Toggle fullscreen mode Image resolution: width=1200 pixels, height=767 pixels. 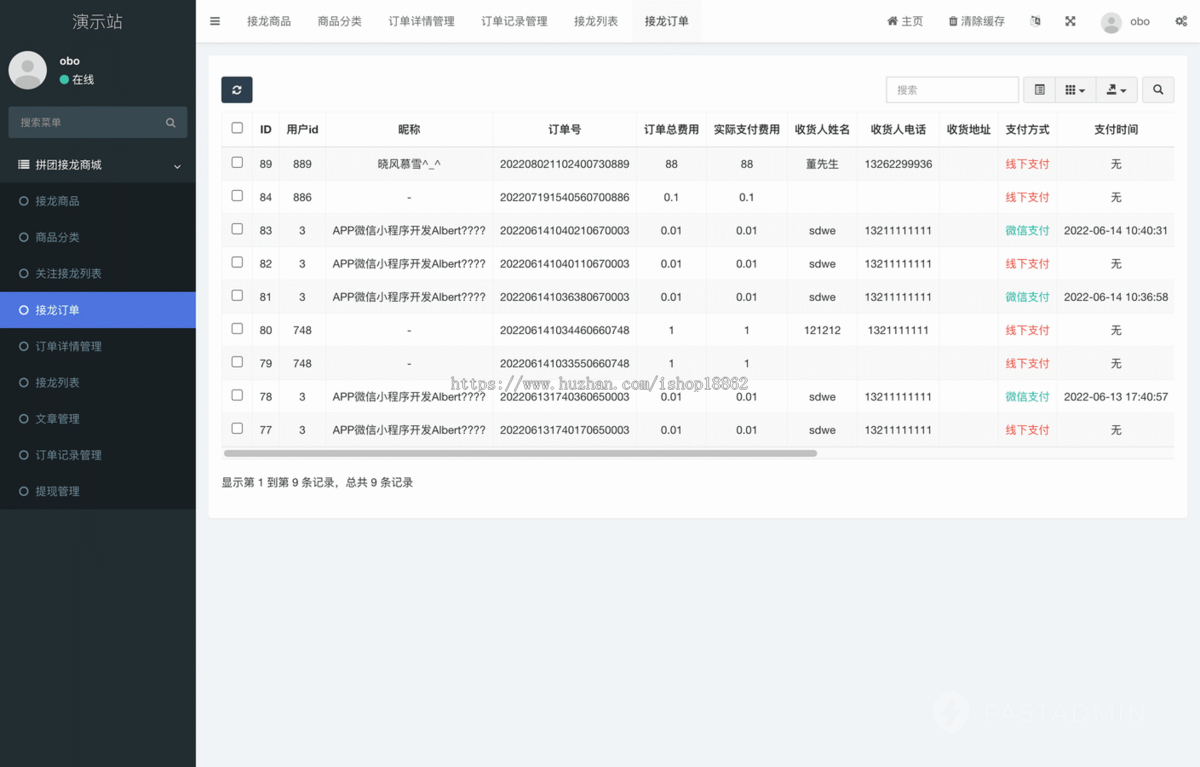point(1069,20)
